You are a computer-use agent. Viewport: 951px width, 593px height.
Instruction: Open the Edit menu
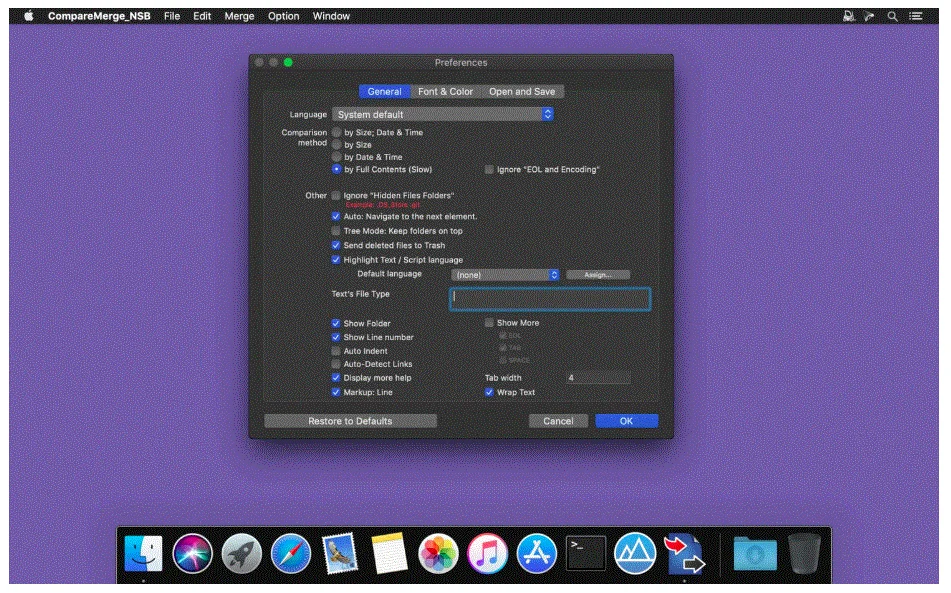pyautogui.click(x=202, y=16)
